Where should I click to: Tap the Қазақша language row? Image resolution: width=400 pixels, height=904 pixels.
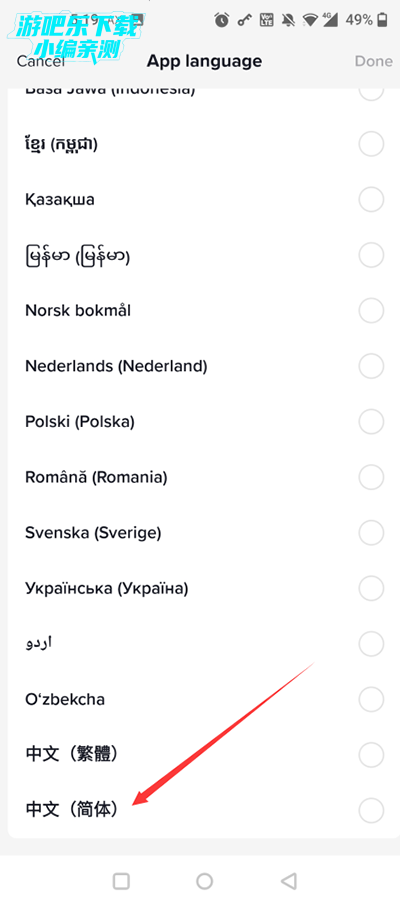pos(200,200)
